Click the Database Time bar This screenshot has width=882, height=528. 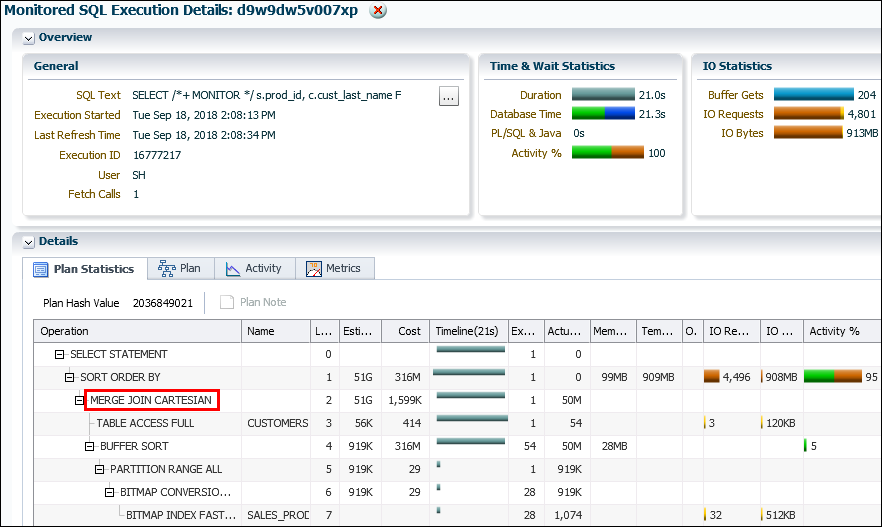coord(603,114)
